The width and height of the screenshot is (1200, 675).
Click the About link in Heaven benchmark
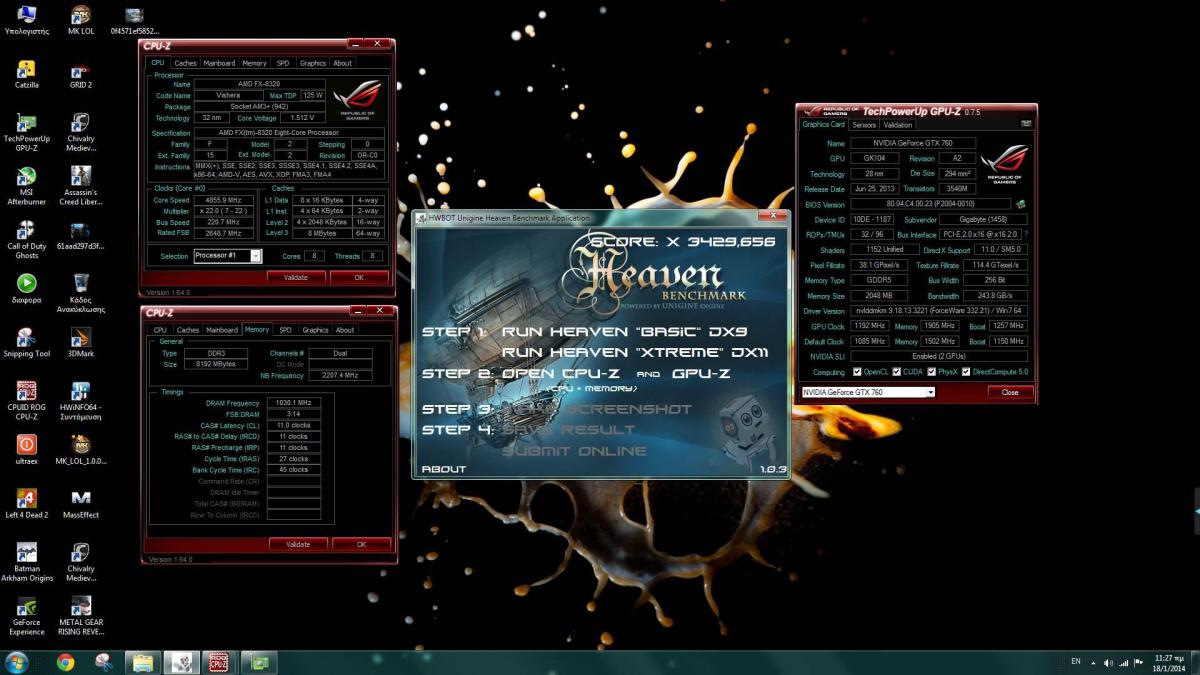click(x=444, y=469)
